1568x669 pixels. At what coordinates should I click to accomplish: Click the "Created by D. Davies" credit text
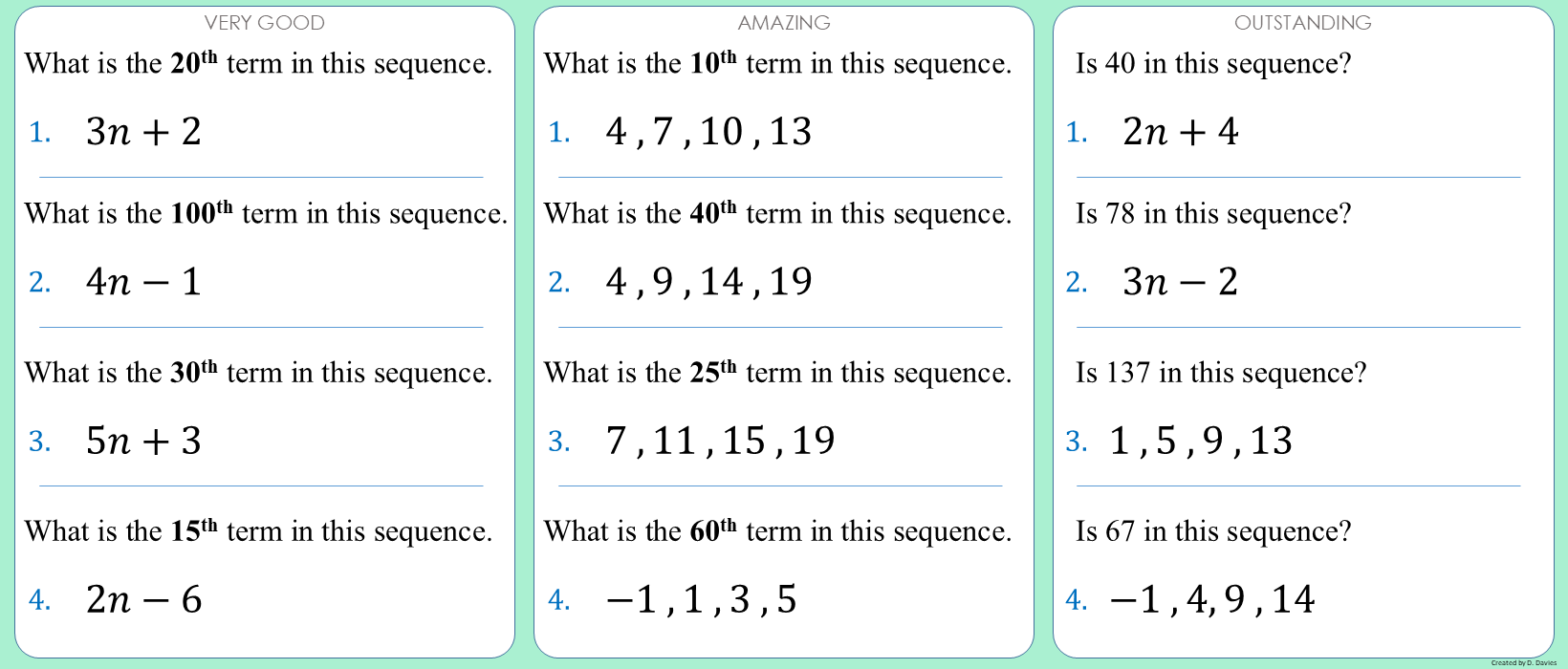tap(1523, 662)
